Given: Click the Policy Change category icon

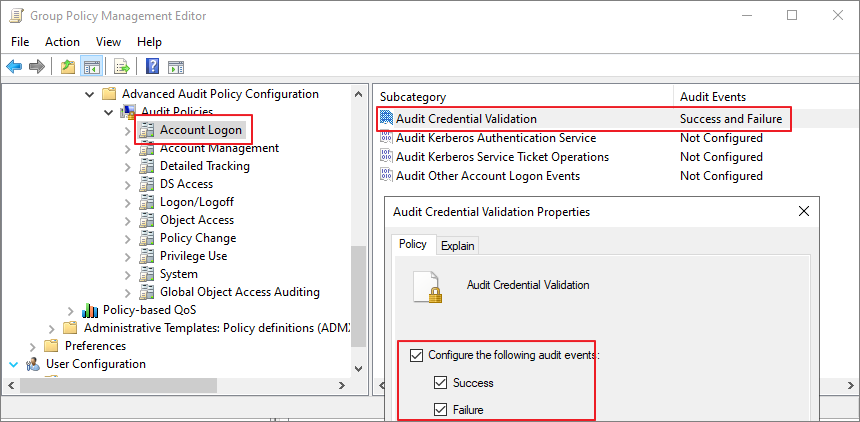Looking at the screenshot, I should click(146, 238).
